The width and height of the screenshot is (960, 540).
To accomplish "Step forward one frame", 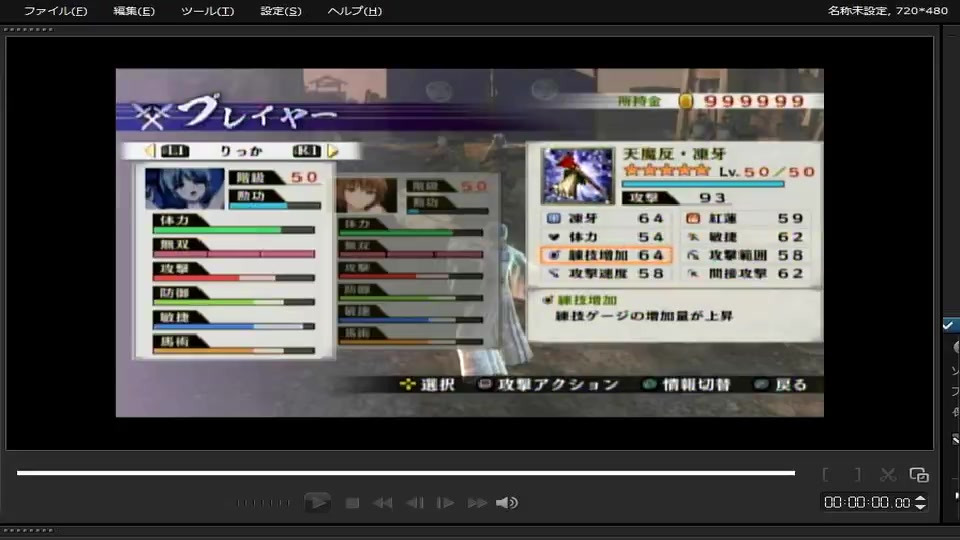I will [445, 503].
